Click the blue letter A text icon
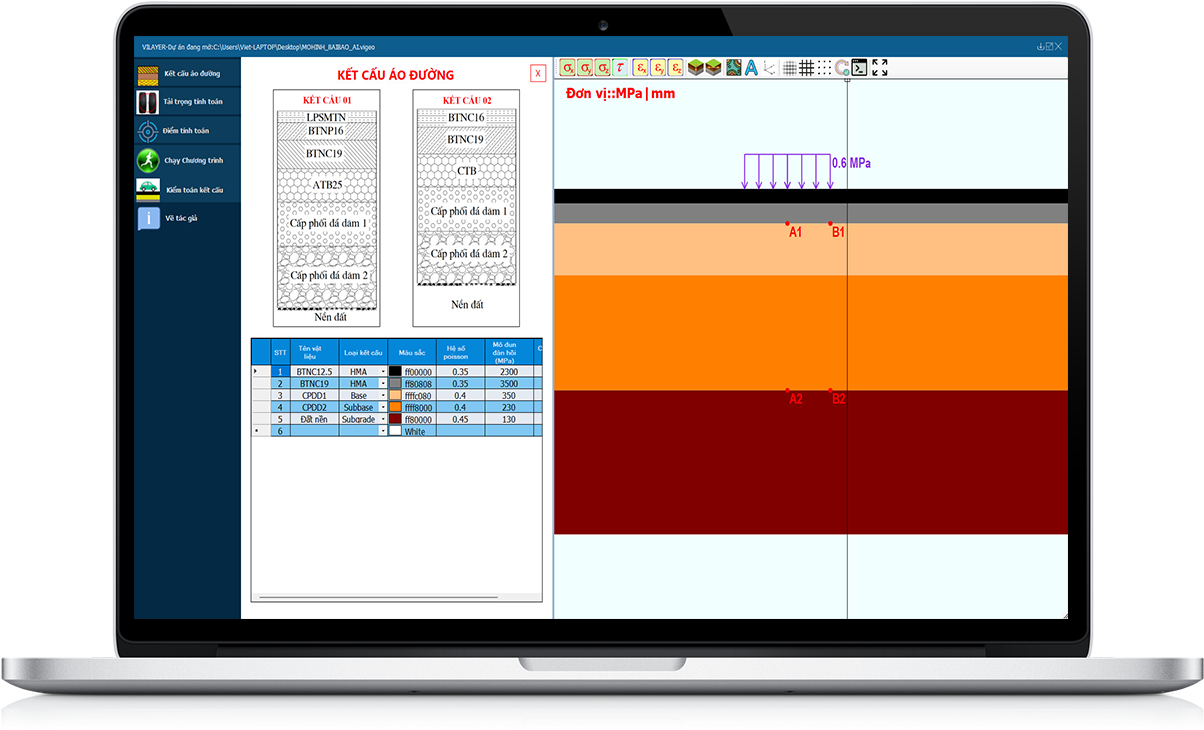Screen dimensions: 1204x730 coord(750,68)
